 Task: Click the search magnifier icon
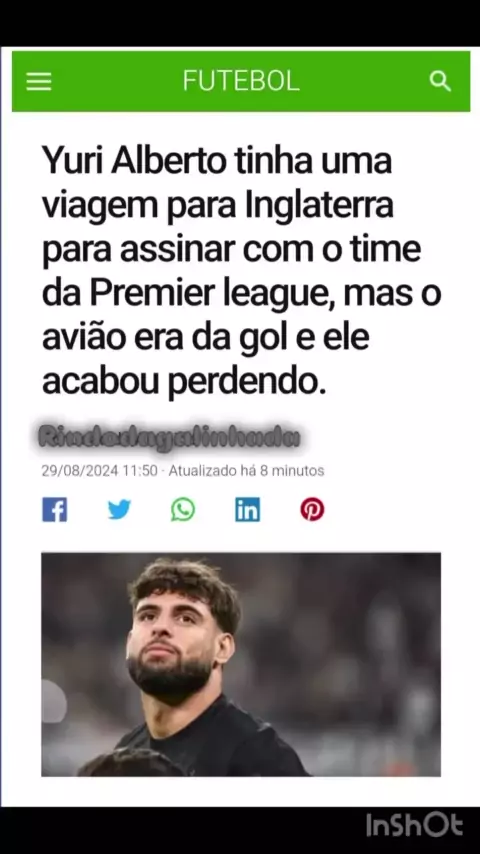click(440, 81)
